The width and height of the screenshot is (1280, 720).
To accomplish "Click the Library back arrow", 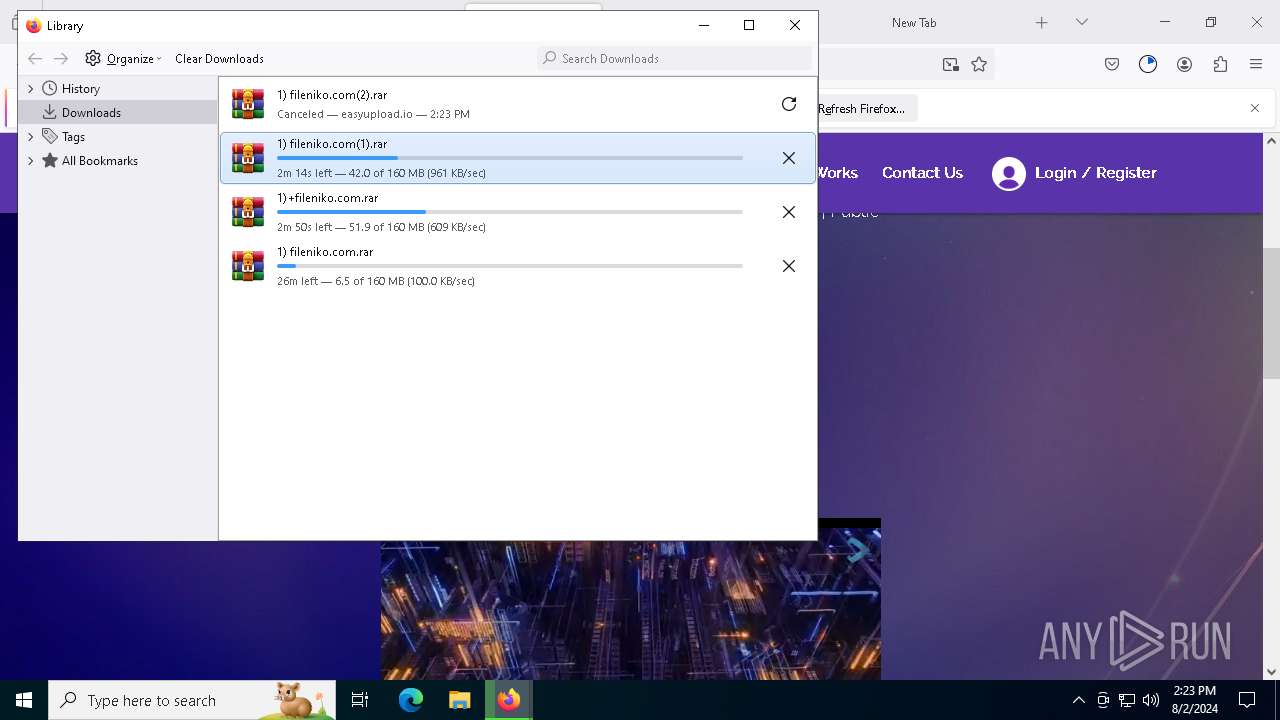I will click(x=35, y=59).
